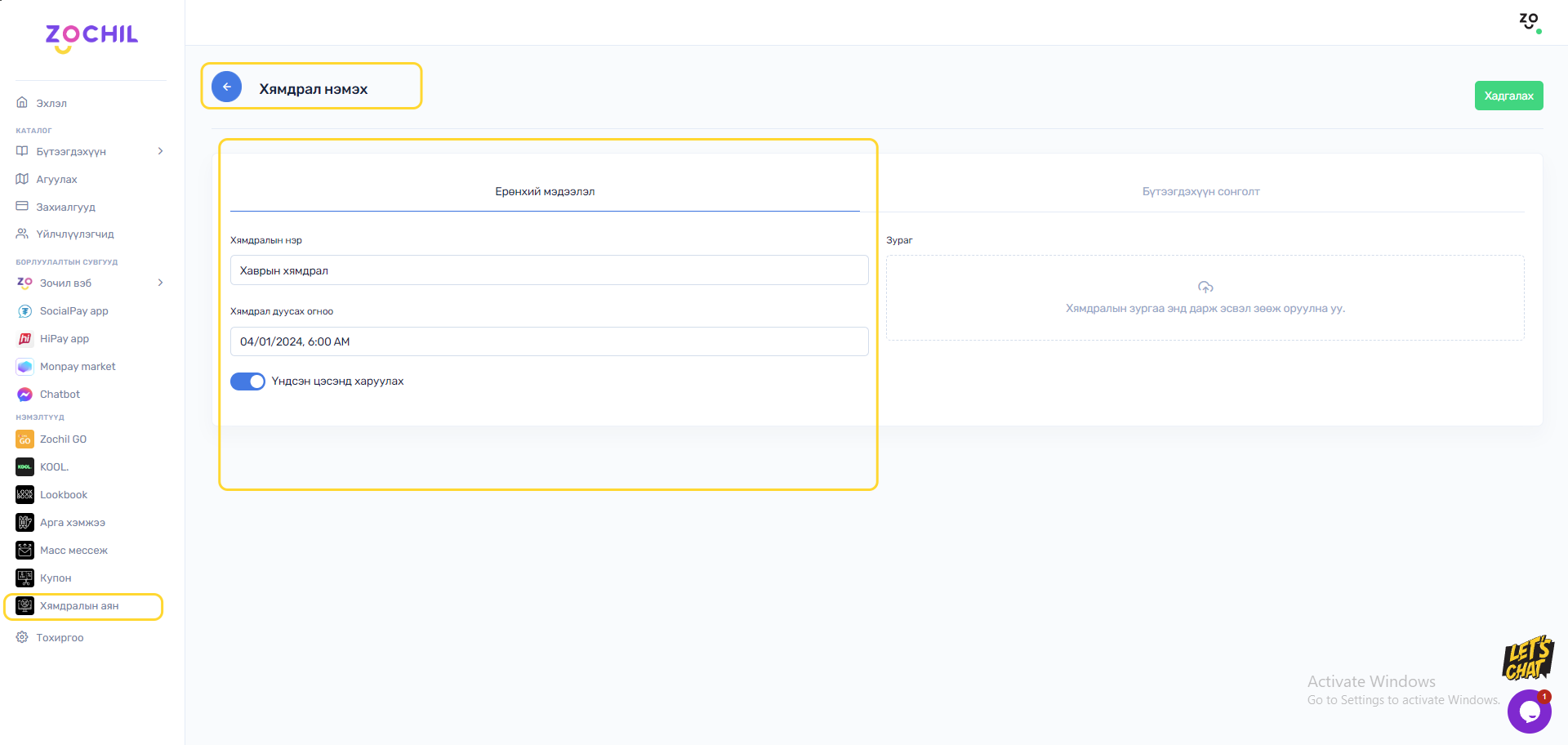The width and height of the screenshot is (1568, 745).
Task: Toggle Үндсэн цэсэнд харуулах switch
Action: (247, 381)
